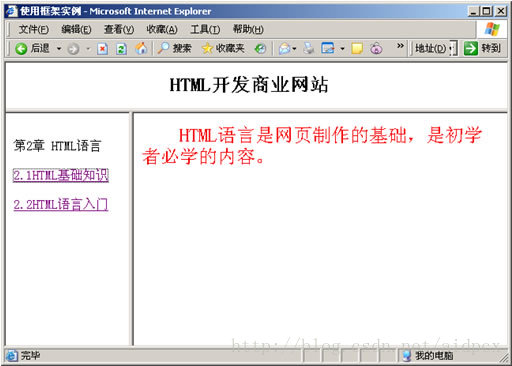Click the text 第2章 HTML语言
Viewport: 512px width, 366px height.
(57, 146)
